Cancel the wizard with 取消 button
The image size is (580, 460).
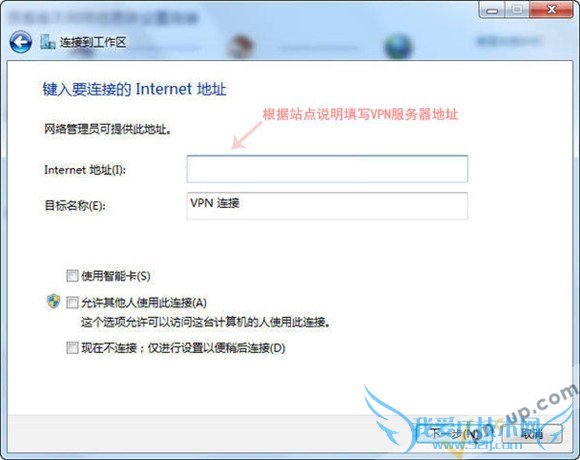532,433
